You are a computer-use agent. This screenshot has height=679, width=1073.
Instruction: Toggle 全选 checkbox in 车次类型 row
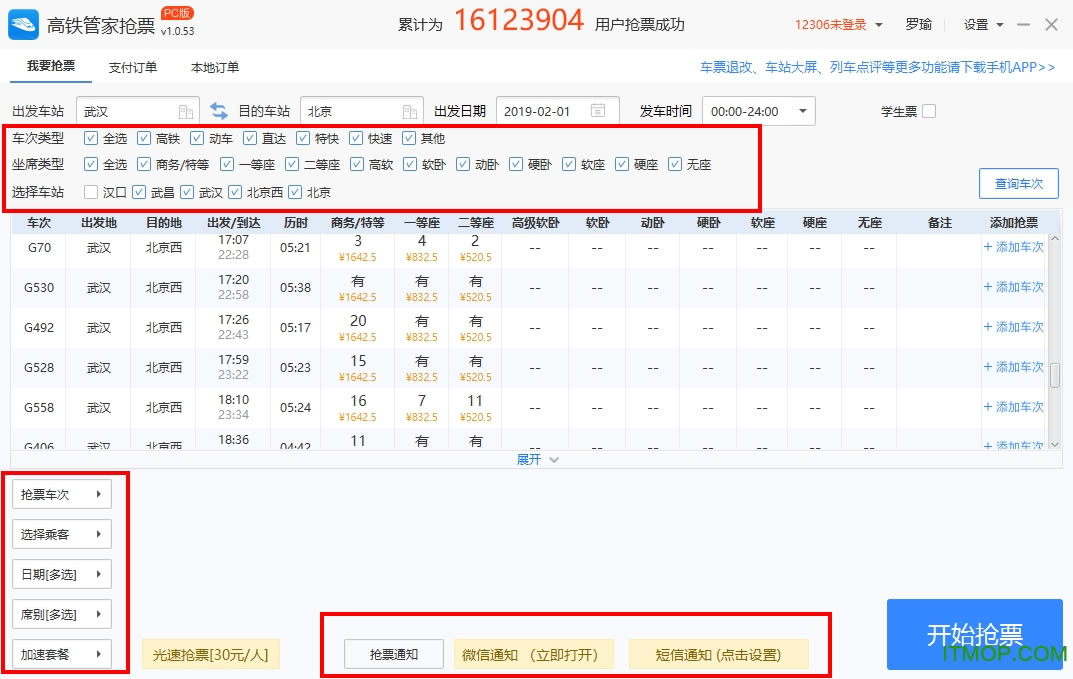tap(90, 138)
